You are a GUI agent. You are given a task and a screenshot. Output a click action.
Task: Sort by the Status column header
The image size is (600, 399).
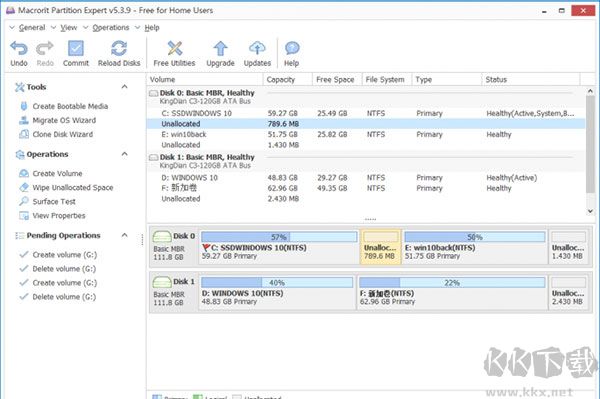[531, 80]
